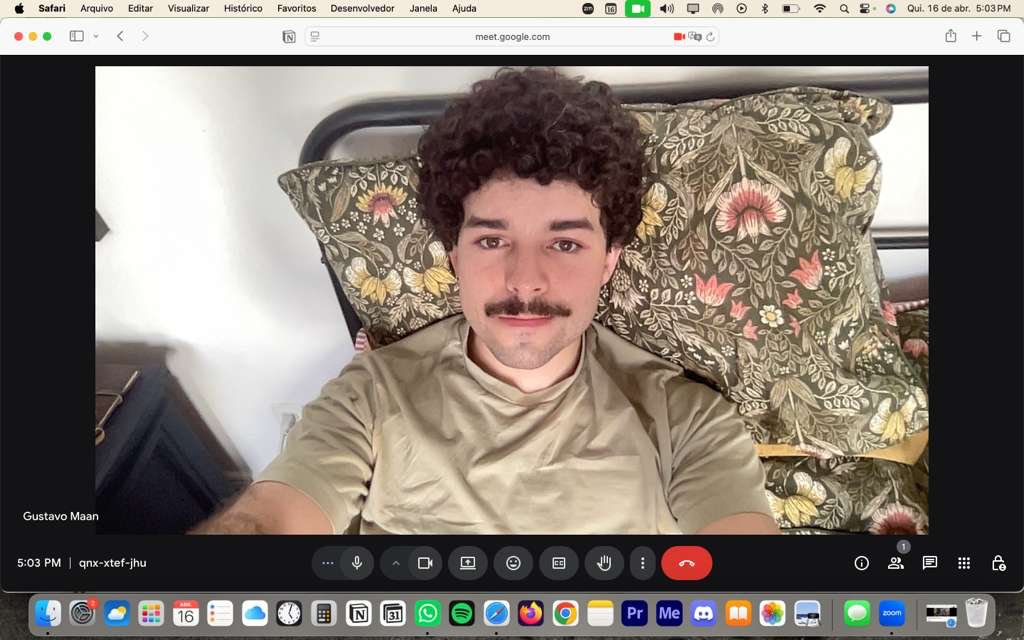Open audio settings ellipsis beside microphone
The image size is (1024, 640).
pos(328,563)
